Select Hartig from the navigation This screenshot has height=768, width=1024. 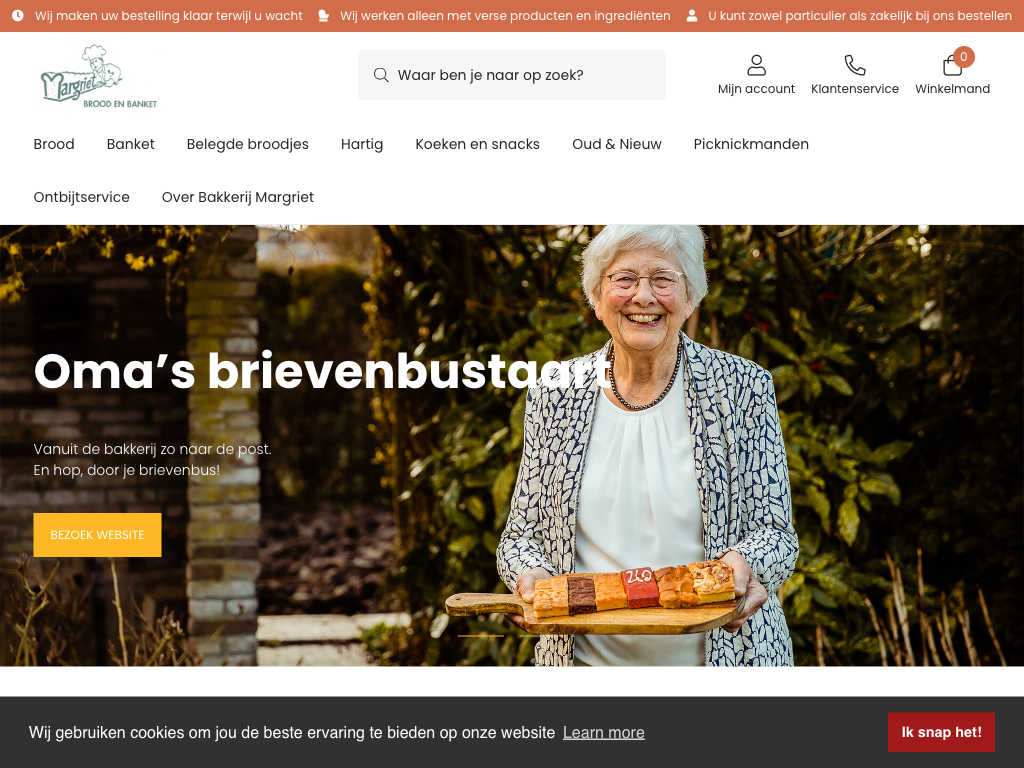(362, 144)
